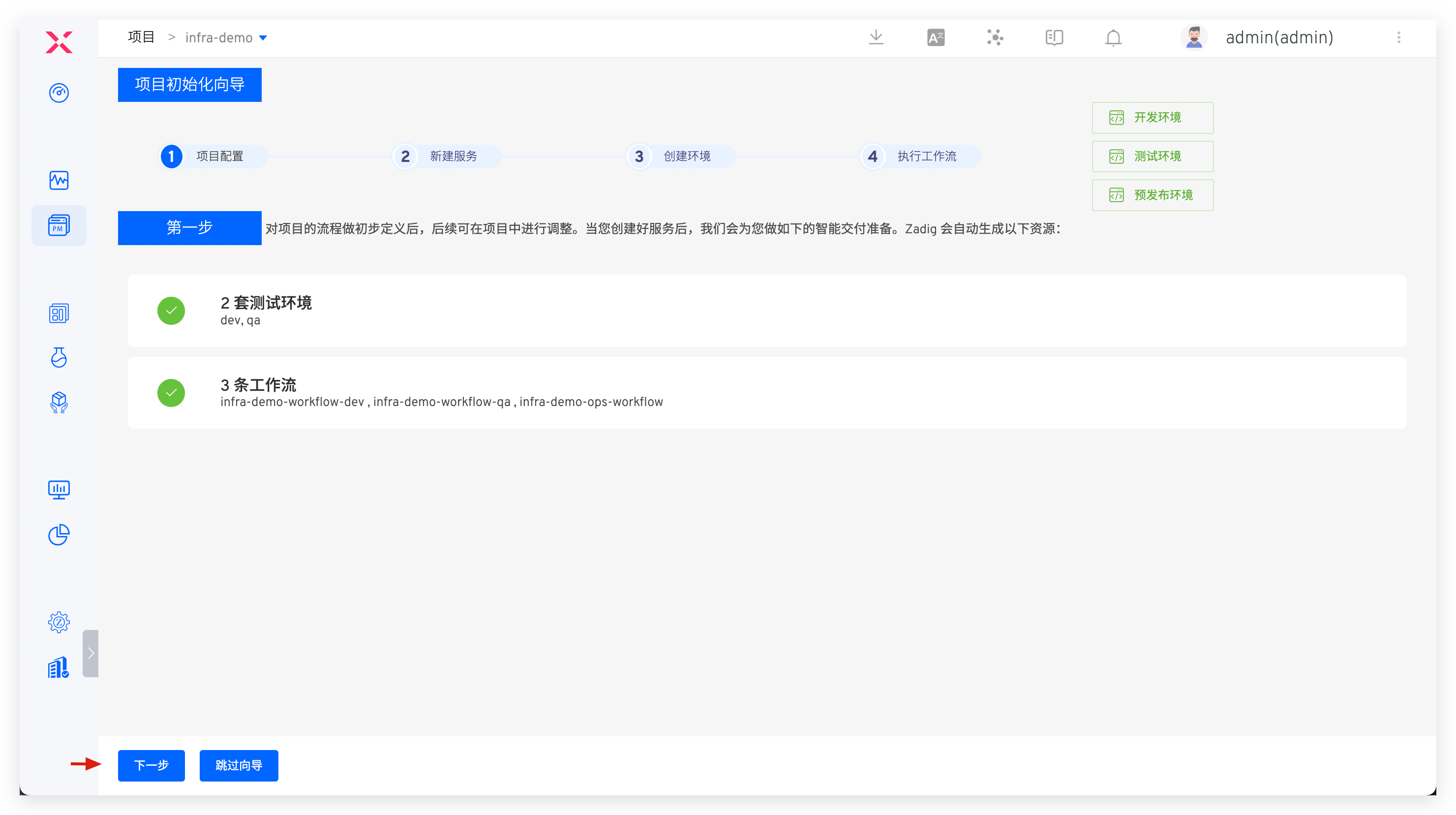Open the three-dot user menu
1456x815 pixels.
[1398, 37]
